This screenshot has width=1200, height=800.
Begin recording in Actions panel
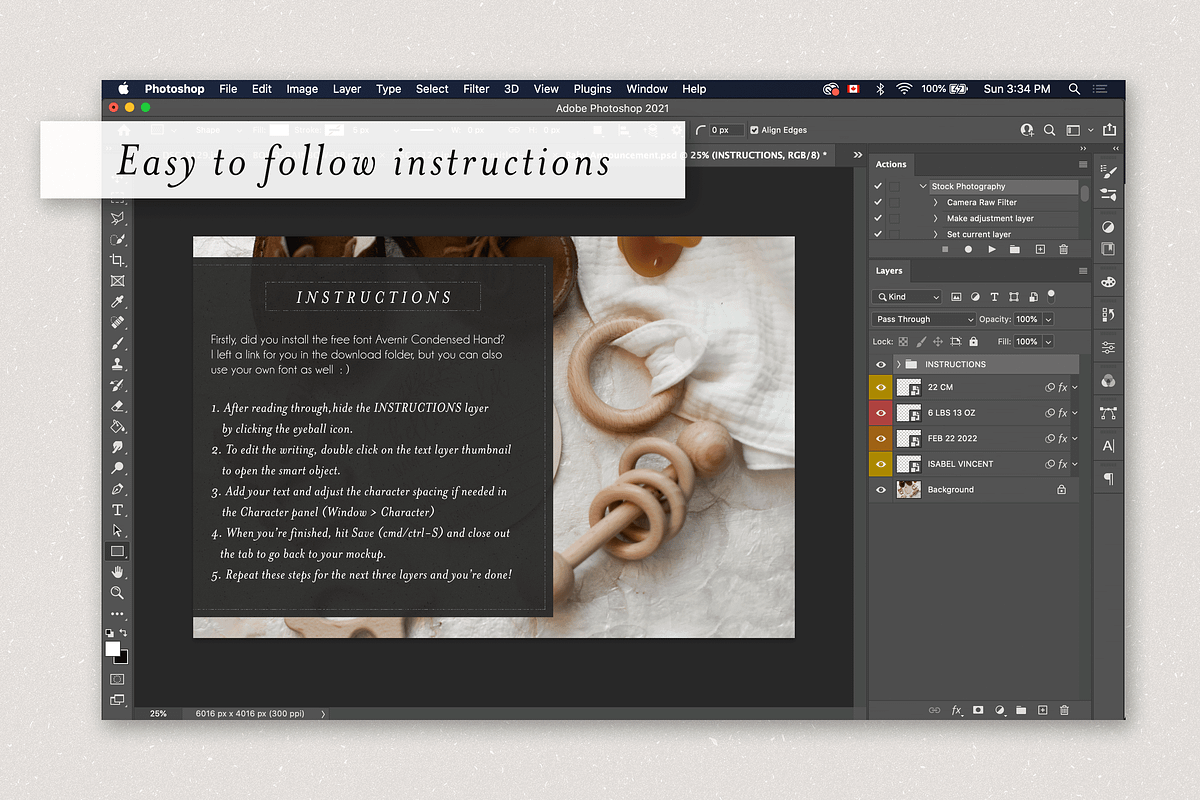[x=968, y=249]
